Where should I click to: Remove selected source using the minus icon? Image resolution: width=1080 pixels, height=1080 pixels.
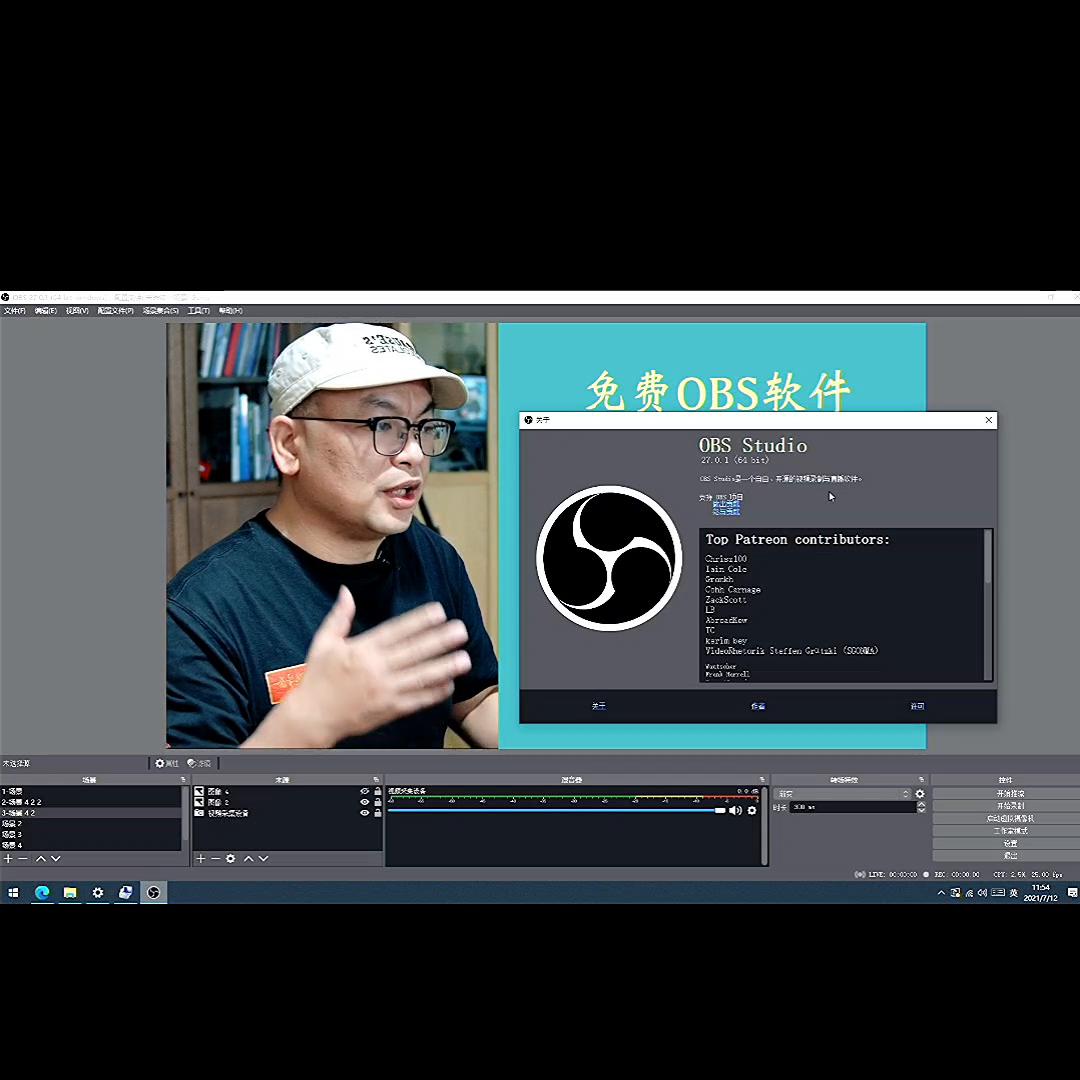214,859
